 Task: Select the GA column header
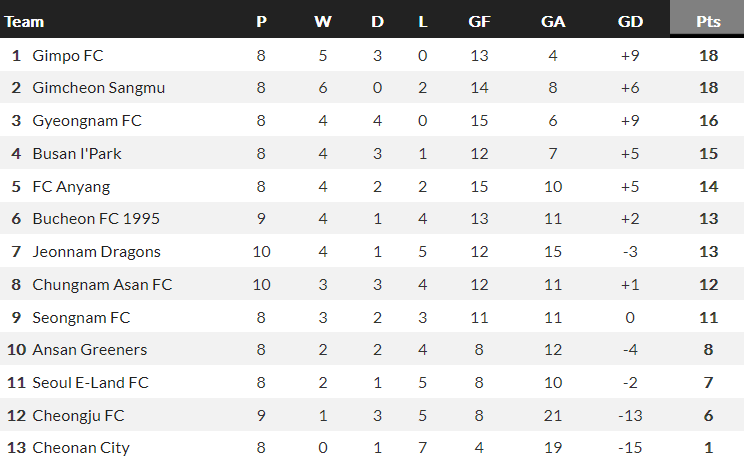click(x=553, y=21)
